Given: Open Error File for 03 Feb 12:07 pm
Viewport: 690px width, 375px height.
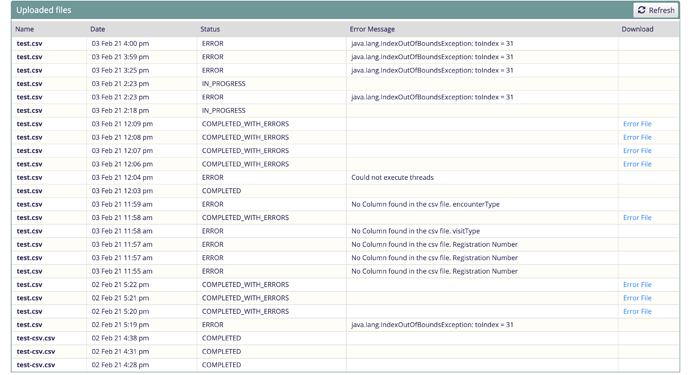Looking at the screenshot, I should 637,151.
